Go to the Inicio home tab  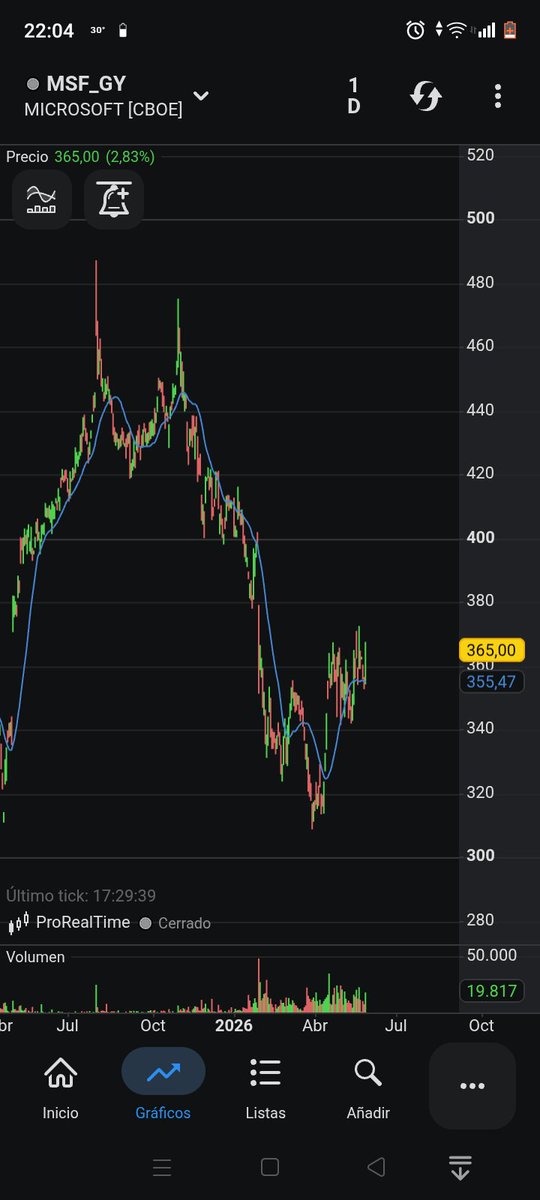point(61,1088)
